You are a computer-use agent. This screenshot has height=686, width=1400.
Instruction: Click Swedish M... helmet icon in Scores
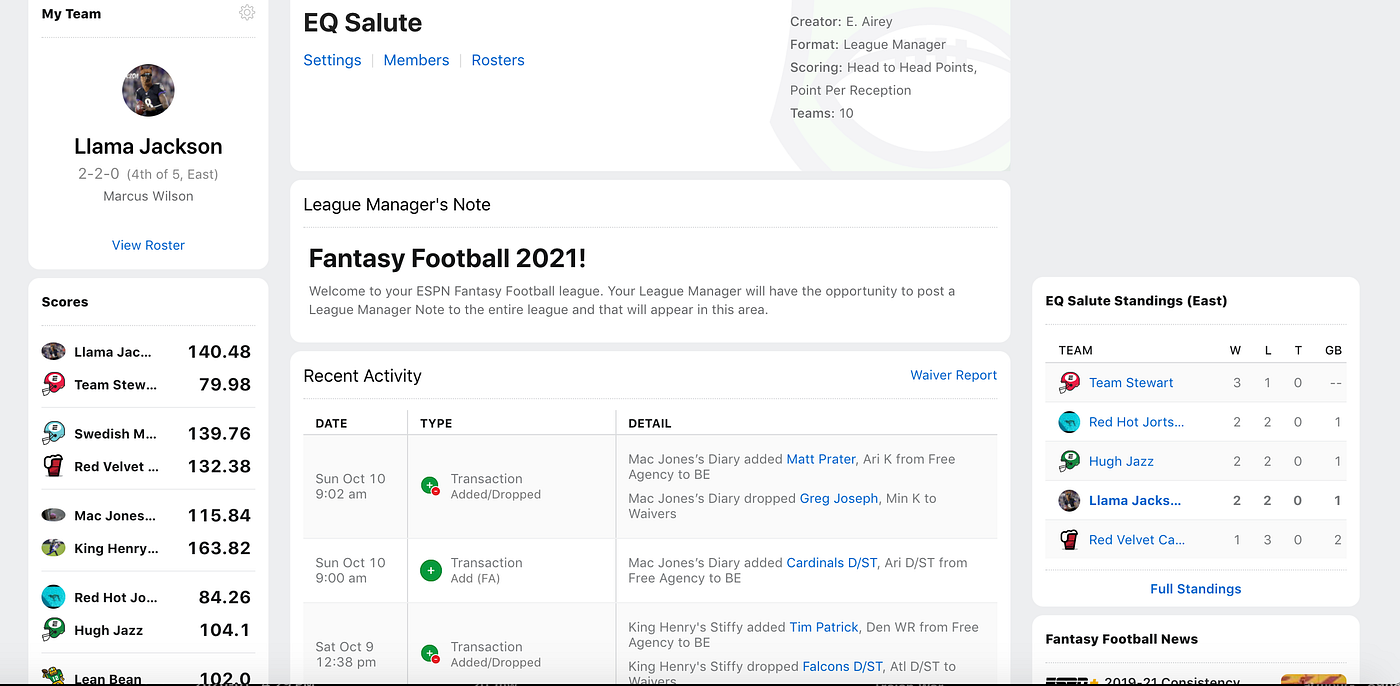54,433
